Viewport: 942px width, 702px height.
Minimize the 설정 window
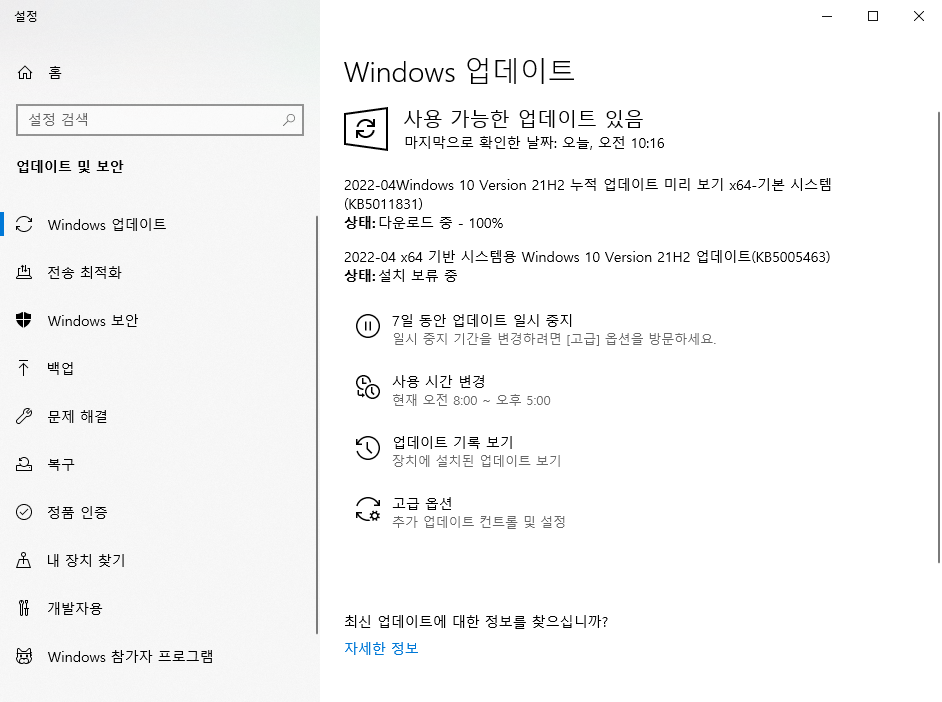(827, 16)
